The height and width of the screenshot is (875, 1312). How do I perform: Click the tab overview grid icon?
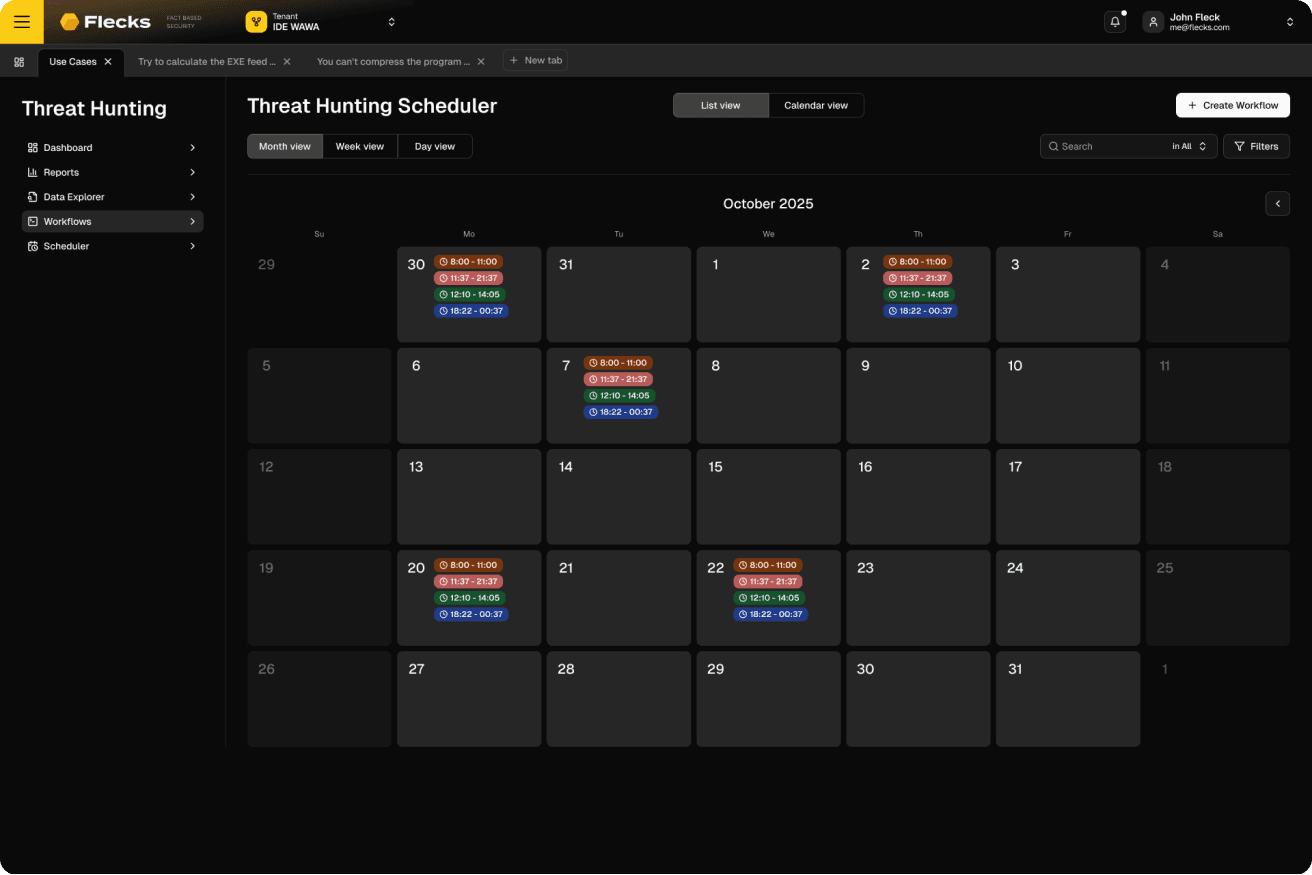click(x=19, y=62)
